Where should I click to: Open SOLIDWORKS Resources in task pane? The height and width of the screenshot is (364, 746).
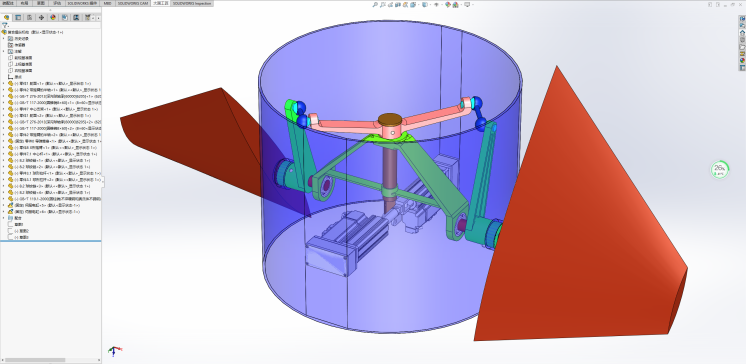pos(742,19)
